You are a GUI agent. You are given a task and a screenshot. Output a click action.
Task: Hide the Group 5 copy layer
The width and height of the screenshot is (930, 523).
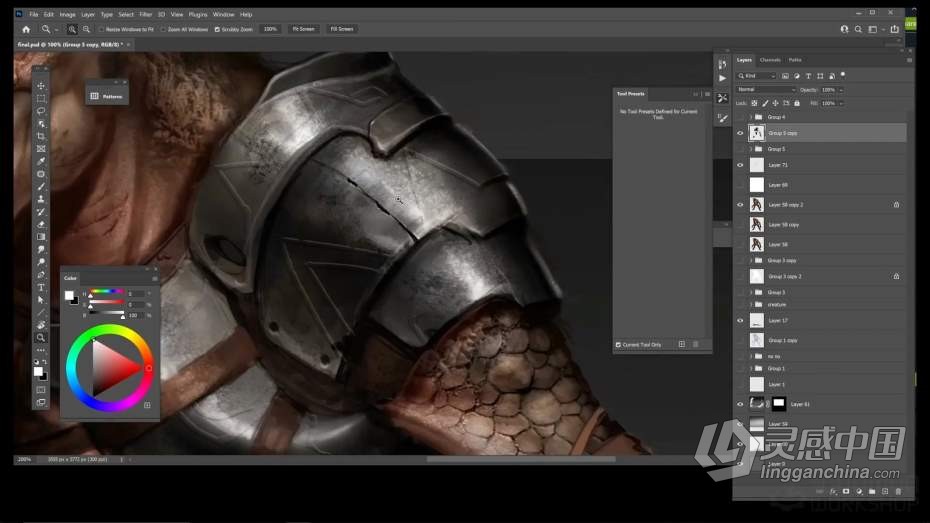(740, 133)
